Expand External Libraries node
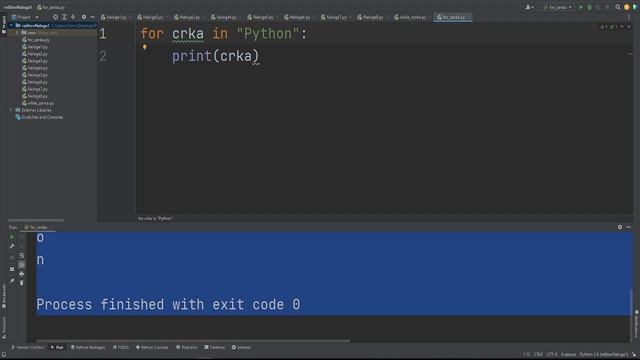 point(11,110)
